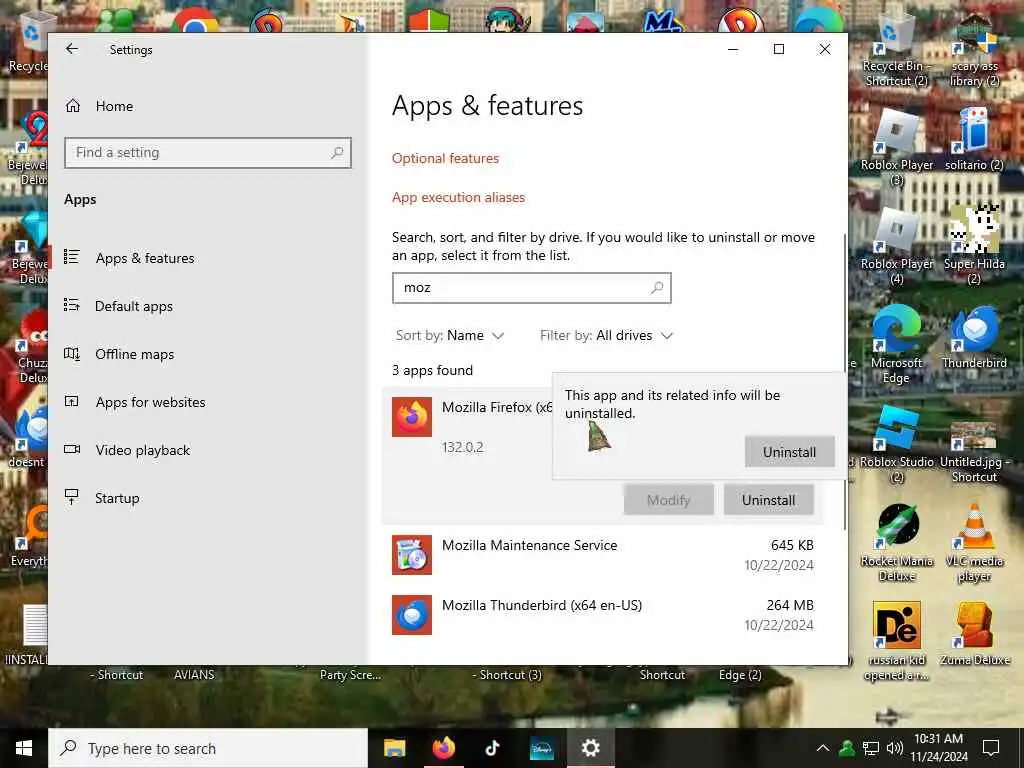Select the Roblox Player (3) desktop icon
Image resolution: width=1024 pixels, height=768 pixels.
tap(897, 148)
